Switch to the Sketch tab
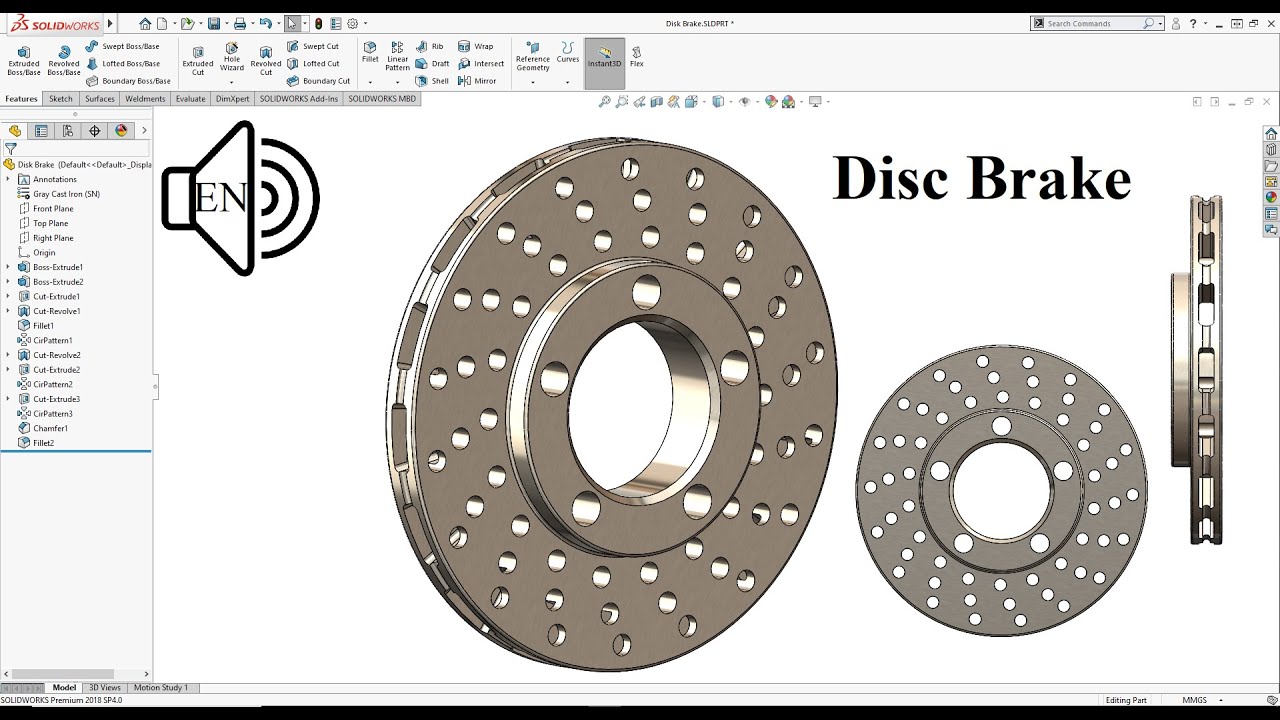1280x720 pixels. coord(61,99)
